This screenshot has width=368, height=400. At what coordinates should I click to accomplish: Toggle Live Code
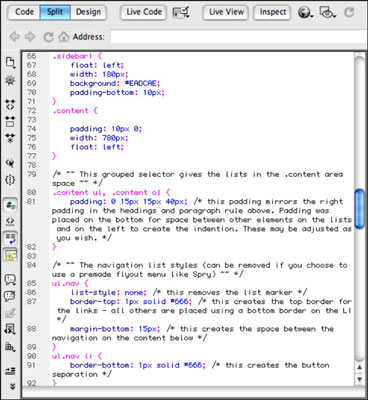(144, 12)
